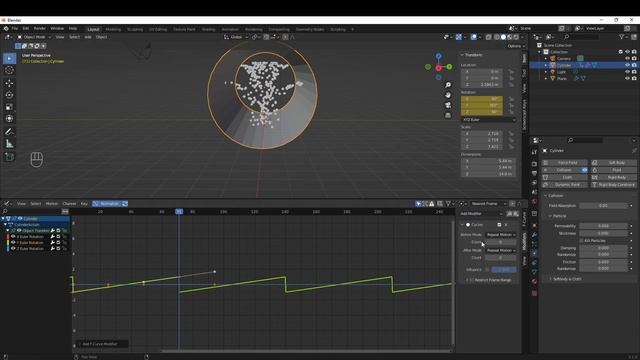This screenshot has width=640, height=360.
Task: Click the Blender logo menu icon
Action: [6, 29]
